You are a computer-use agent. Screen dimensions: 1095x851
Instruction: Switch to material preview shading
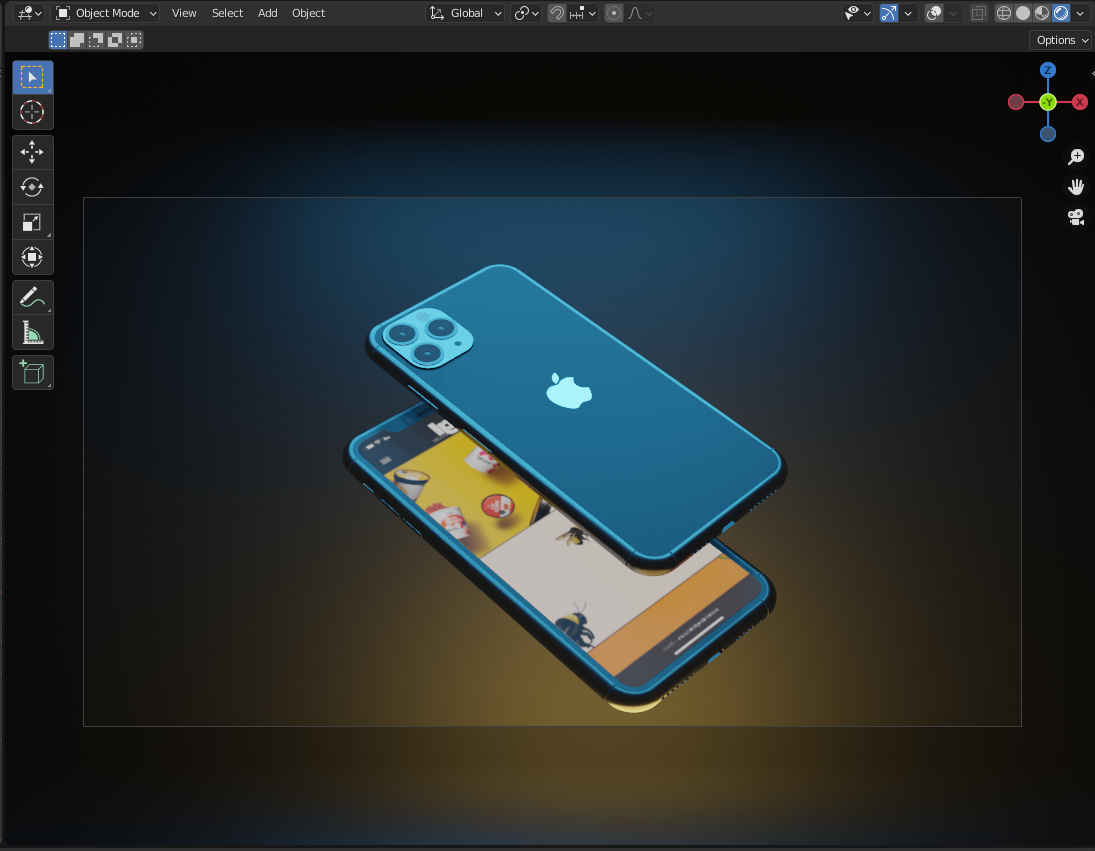pyautogui.click(x=1042, y=13)
